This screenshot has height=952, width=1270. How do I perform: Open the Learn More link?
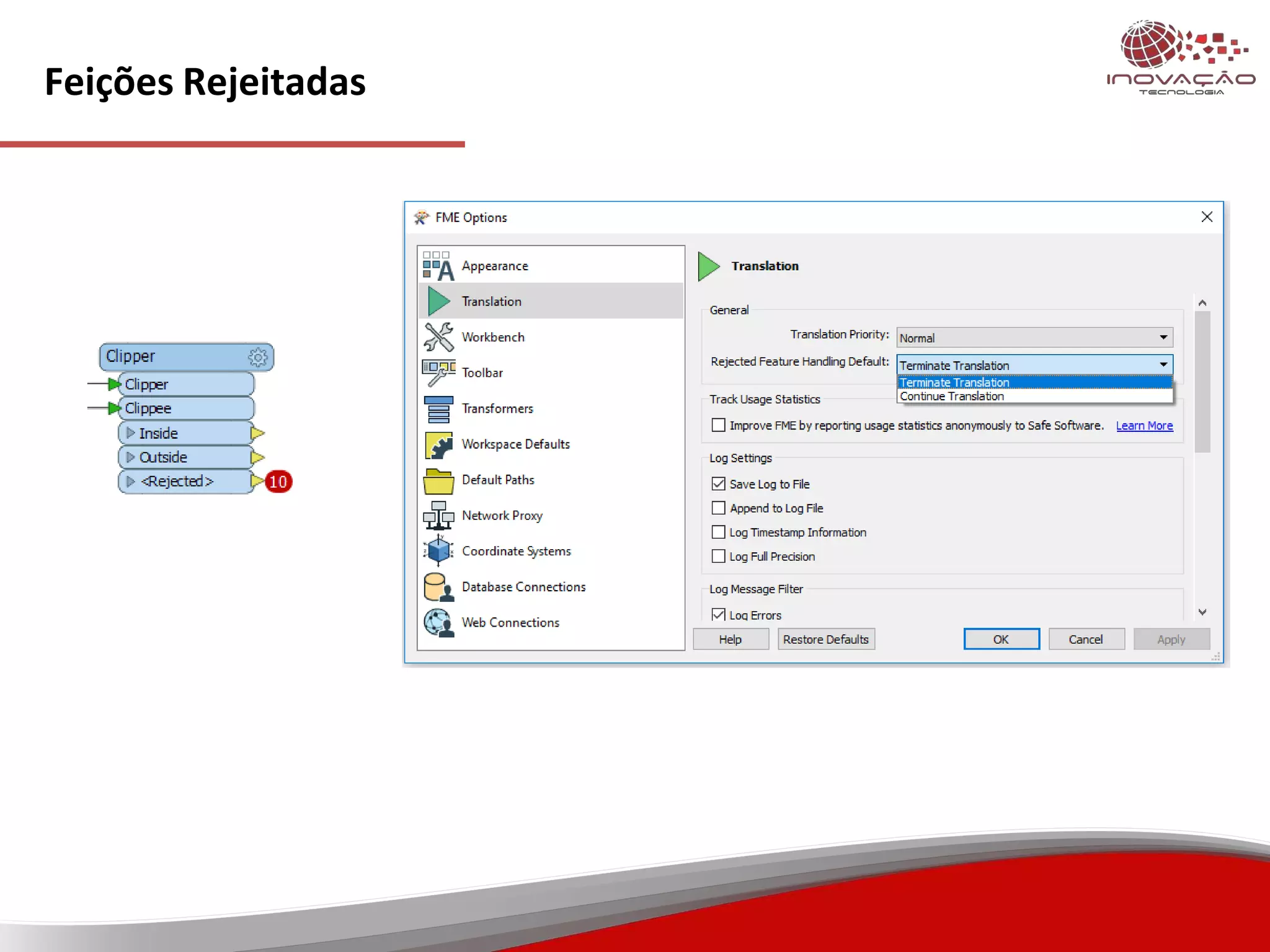click(x=1144, y=426)
